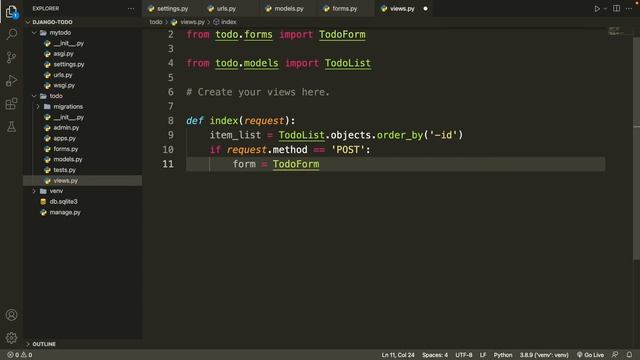Click Ln 11, Col 24 in status bar
Image resolution: width=640 pixels, height=360 pixels.
pos(398,355)
